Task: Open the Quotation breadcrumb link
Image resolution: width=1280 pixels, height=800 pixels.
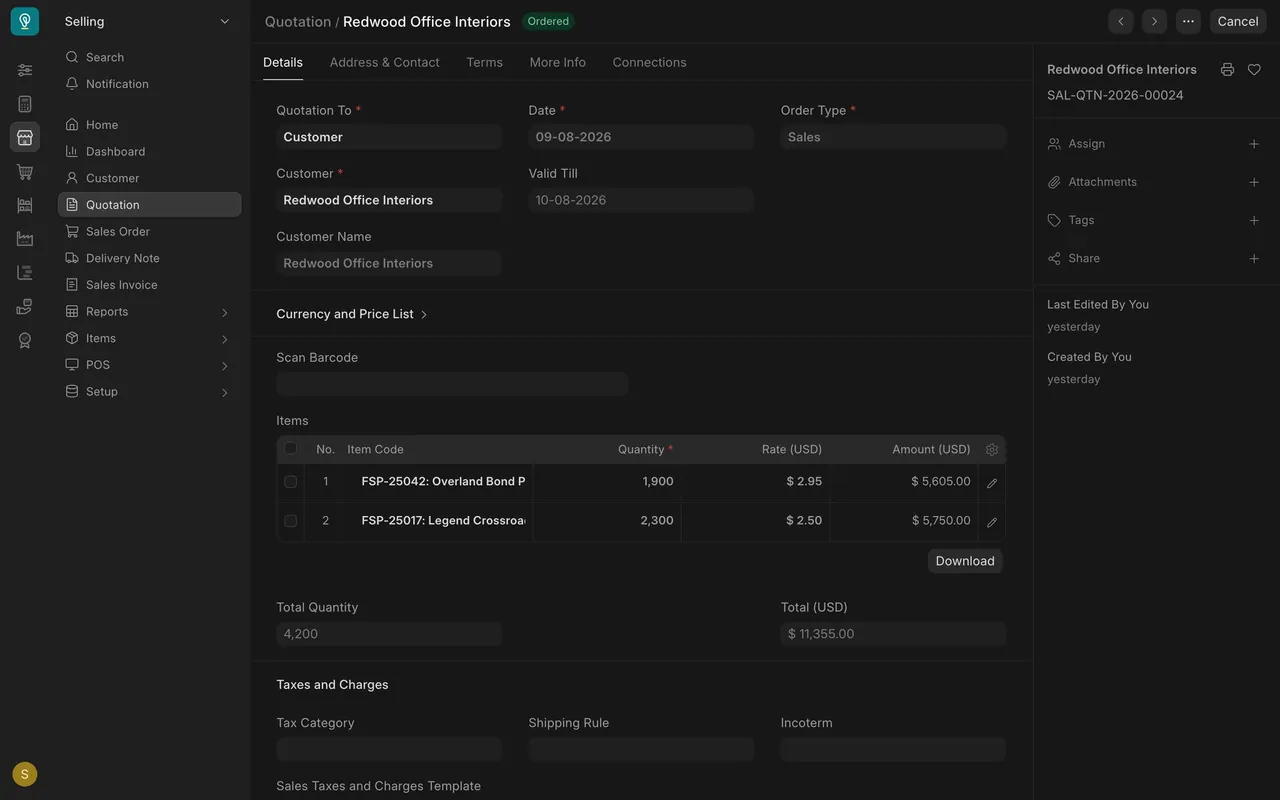Action: click(298, 21)
